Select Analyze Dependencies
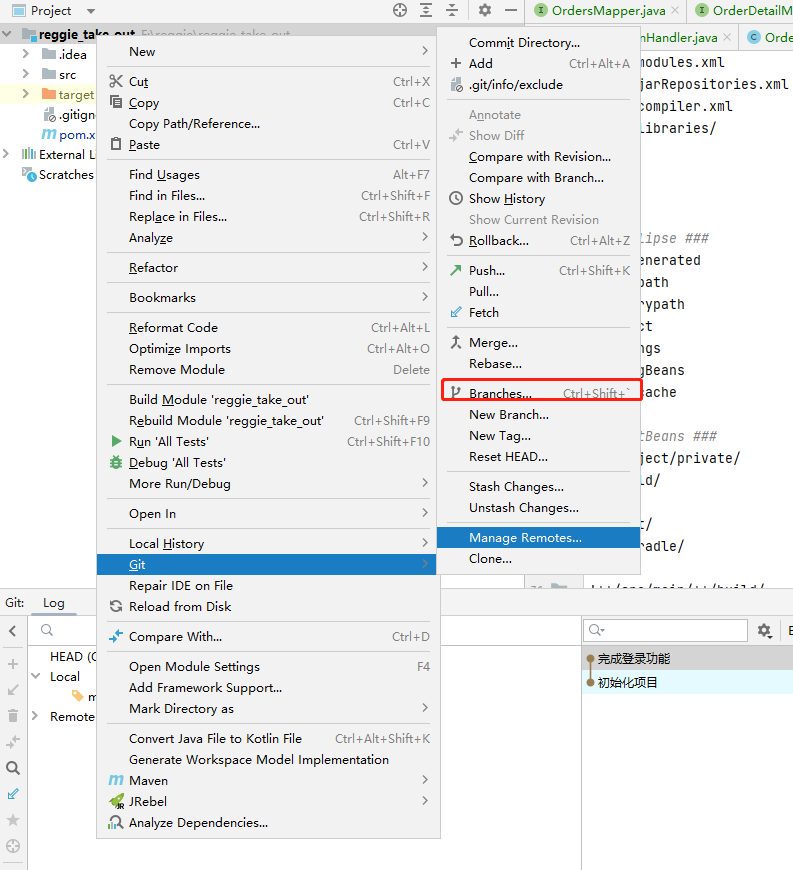This screenshot has width=793, height=870. pos(269,823)
